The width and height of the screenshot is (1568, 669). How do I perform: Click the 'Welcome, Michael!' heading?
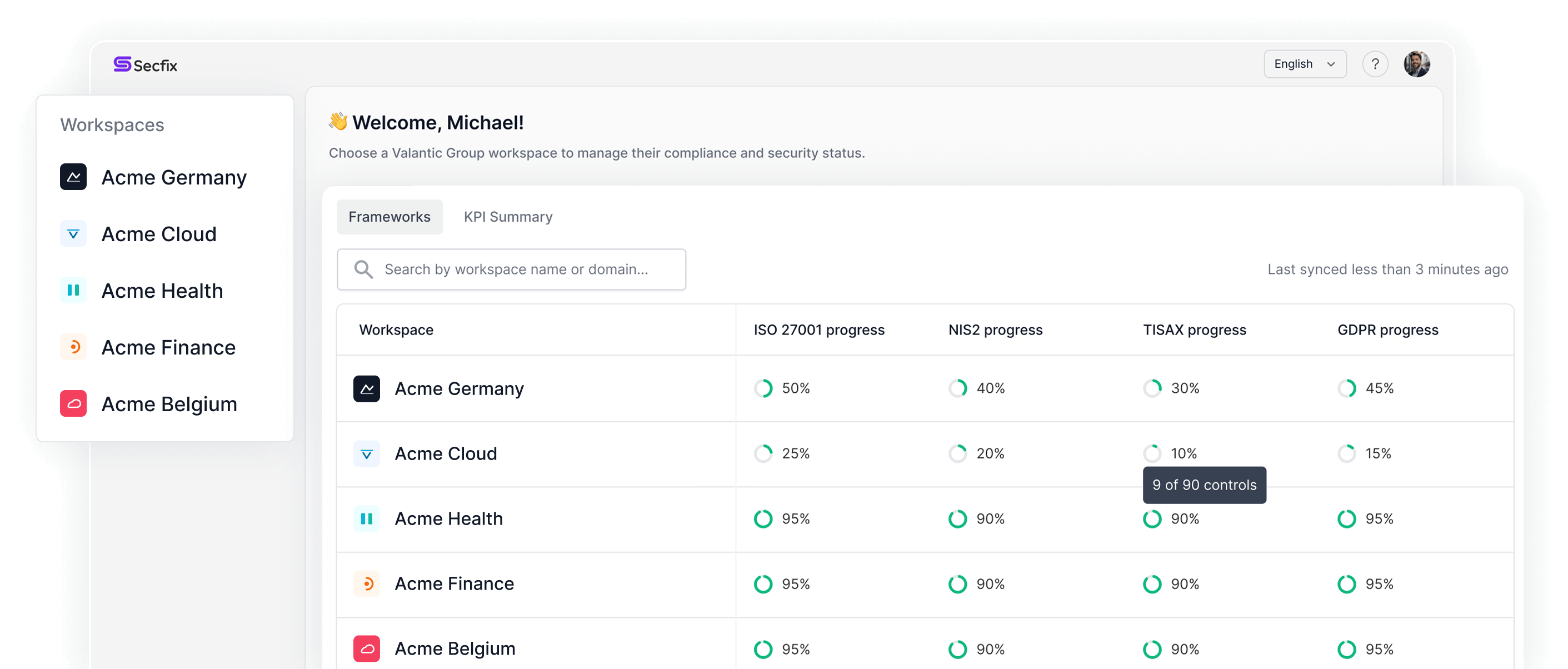(438, 122)
